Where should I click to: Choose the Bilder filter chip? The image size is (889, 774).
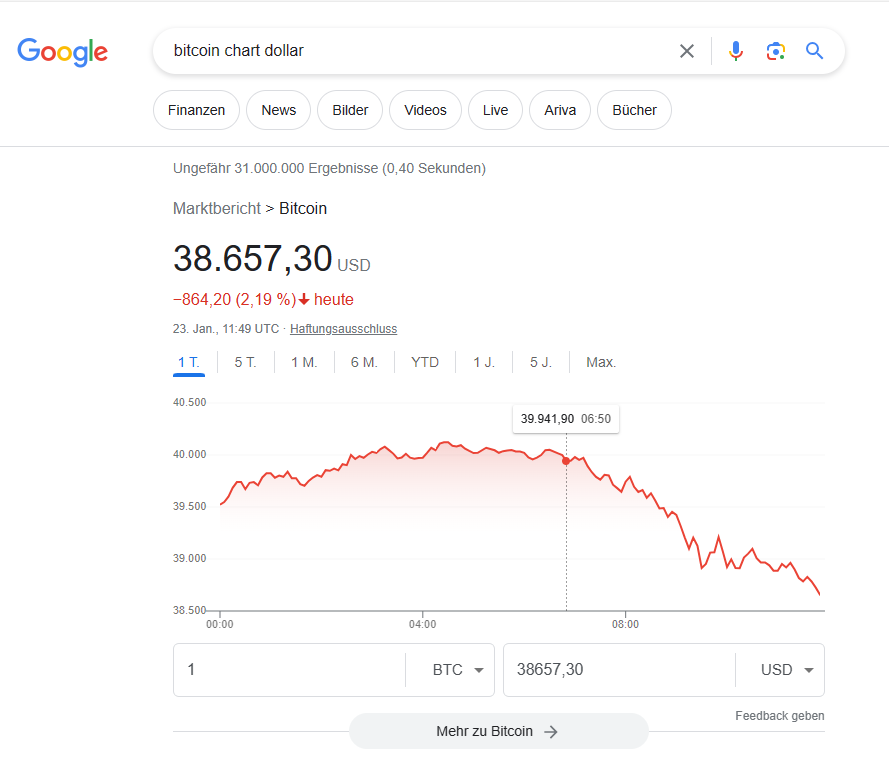tap(350, 110)
